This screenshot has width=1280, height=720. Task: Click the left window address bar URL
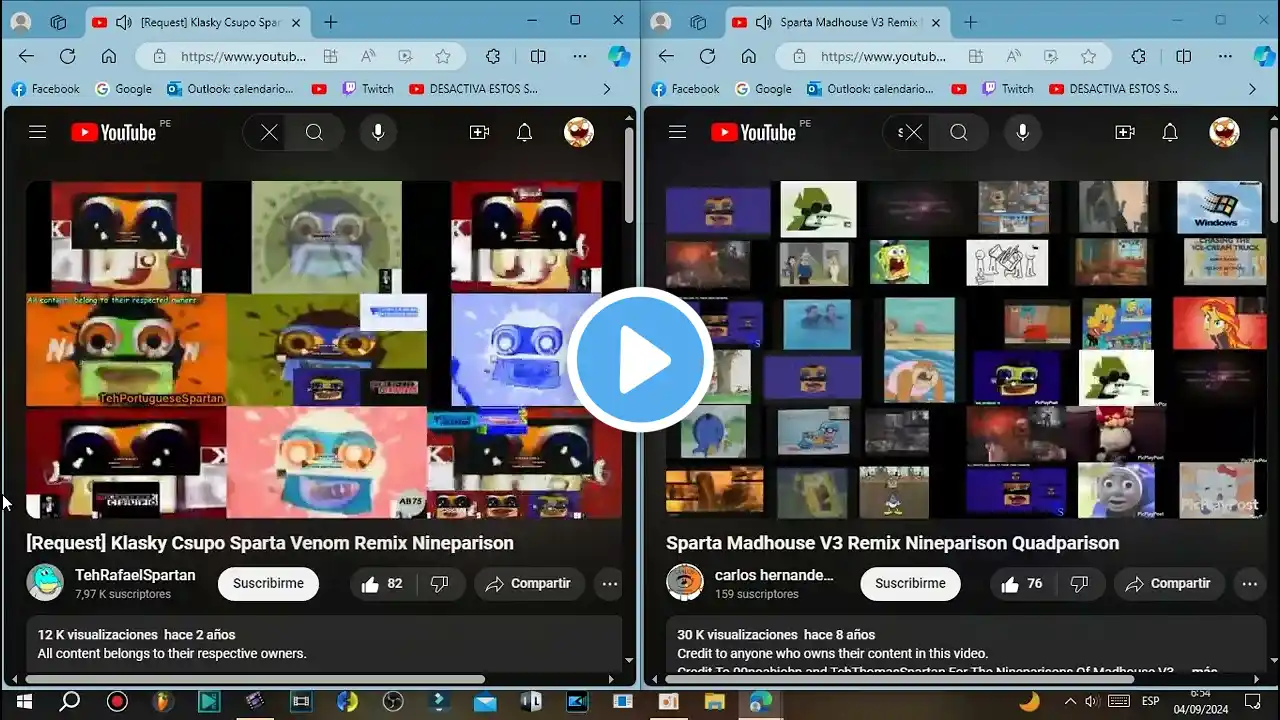(x=244, y=57)
